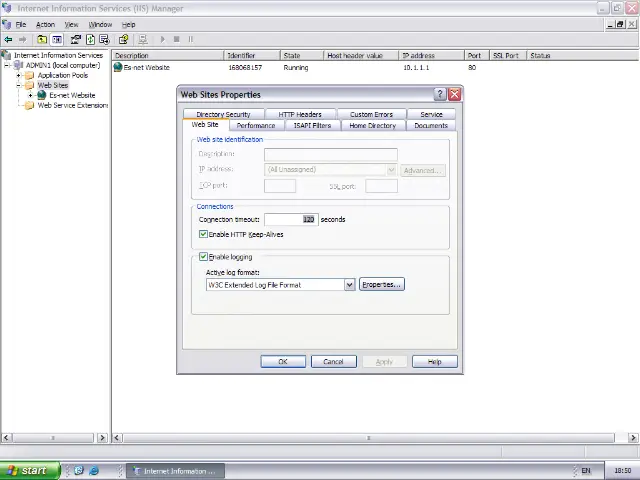Screen dimensions: 640x480
Task: Click the Description column header
Action: tap(168, 56)
